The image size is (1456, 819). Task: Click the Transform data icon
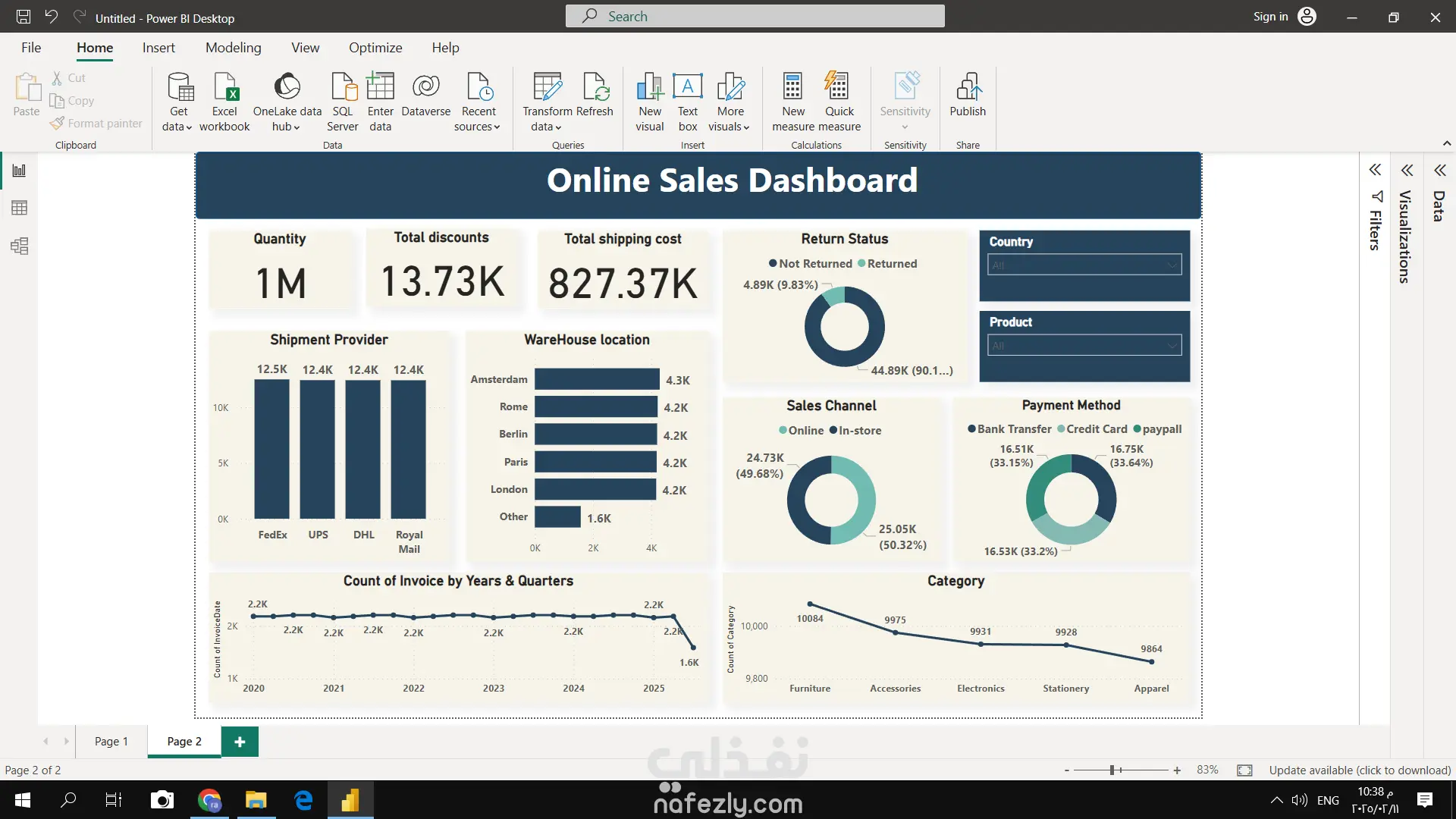coord(547,87)
